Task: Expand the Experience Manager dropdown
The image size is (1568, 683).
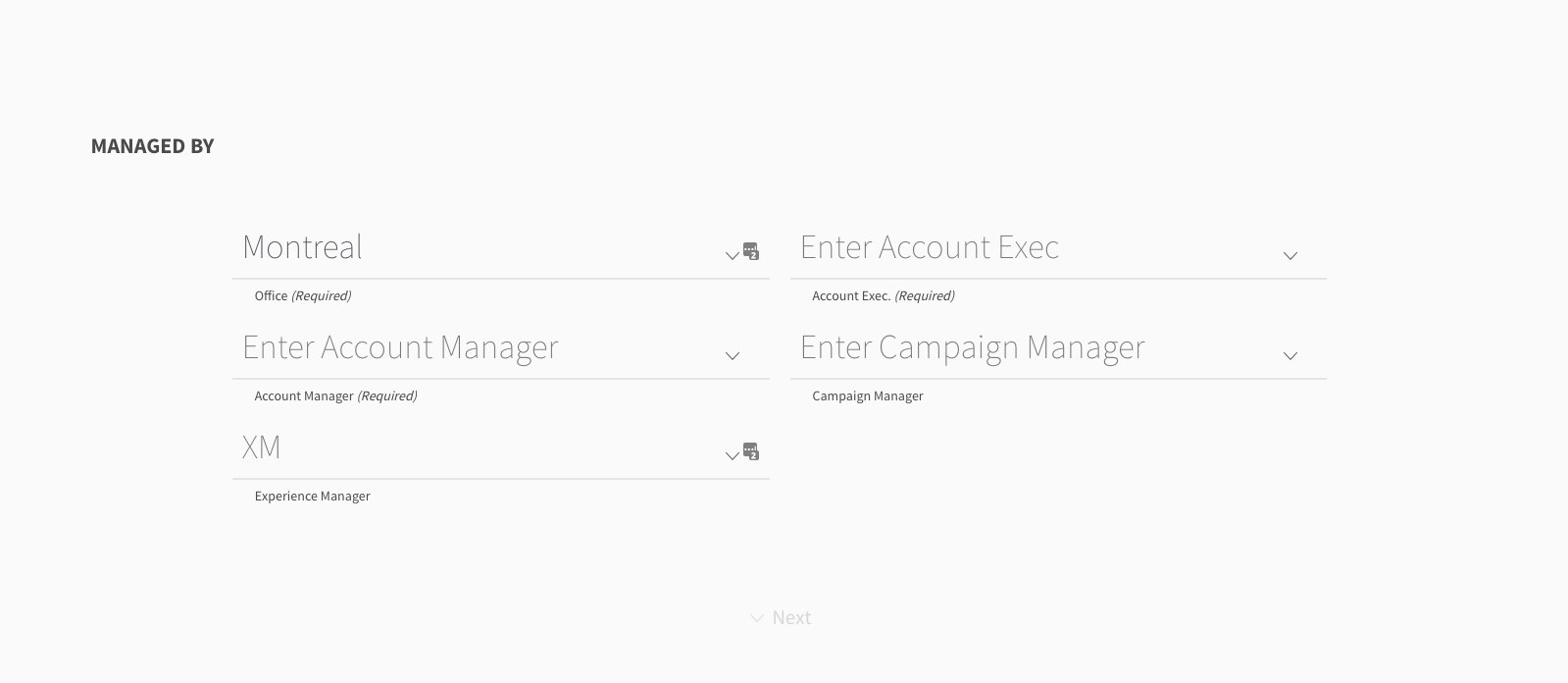Action: tap(733, 455)
